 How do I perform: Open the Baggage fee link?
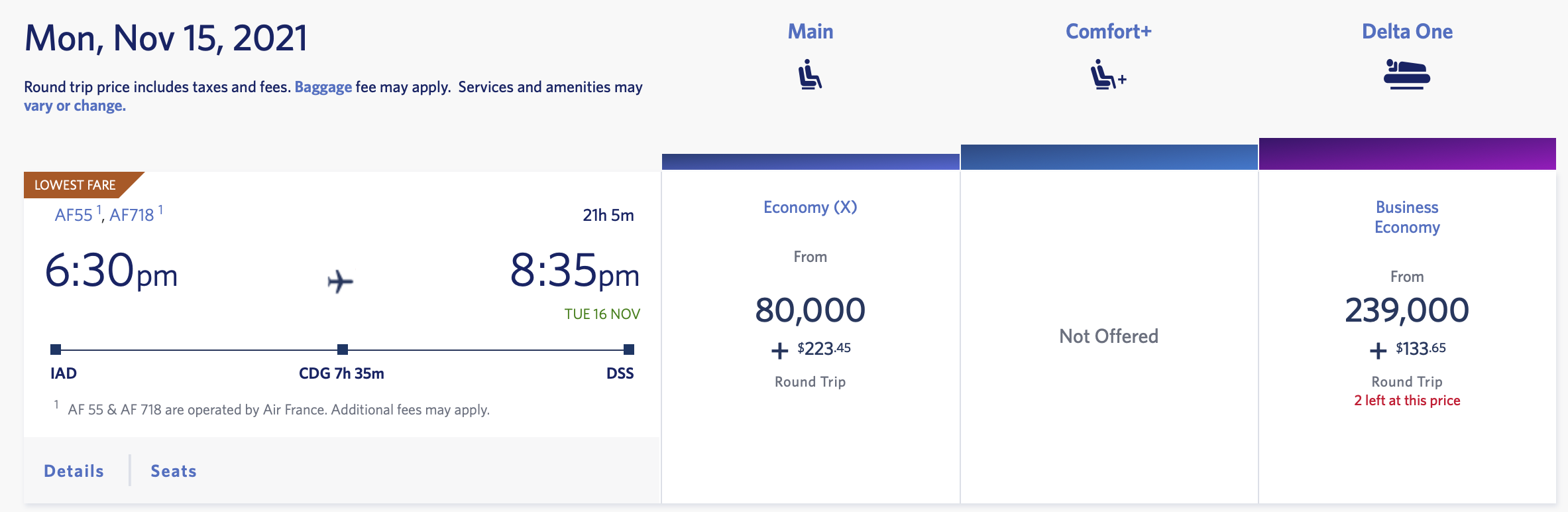(x=323, y=87)
